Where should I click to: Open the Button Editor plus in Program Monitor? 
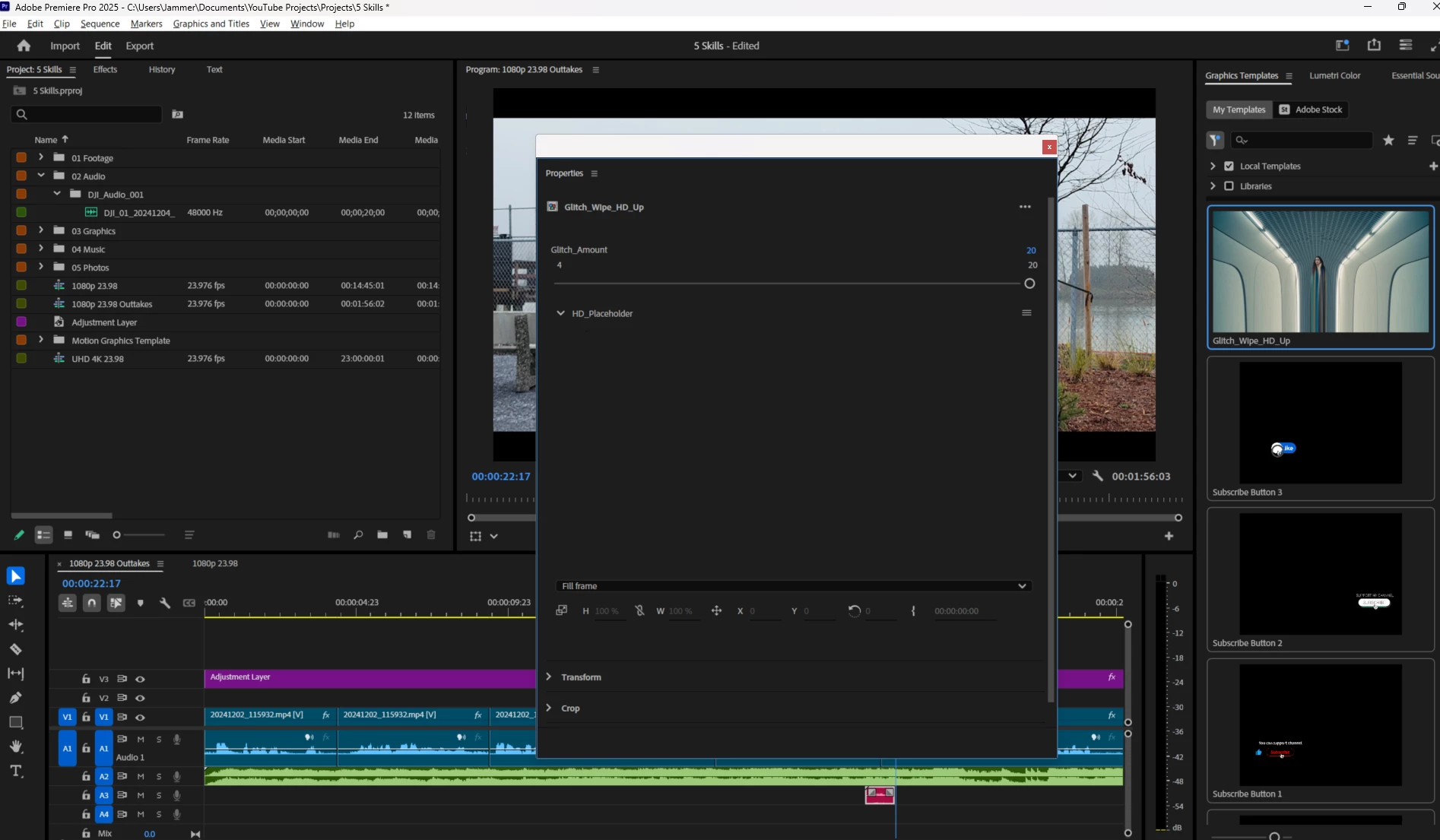point(1169,536)
